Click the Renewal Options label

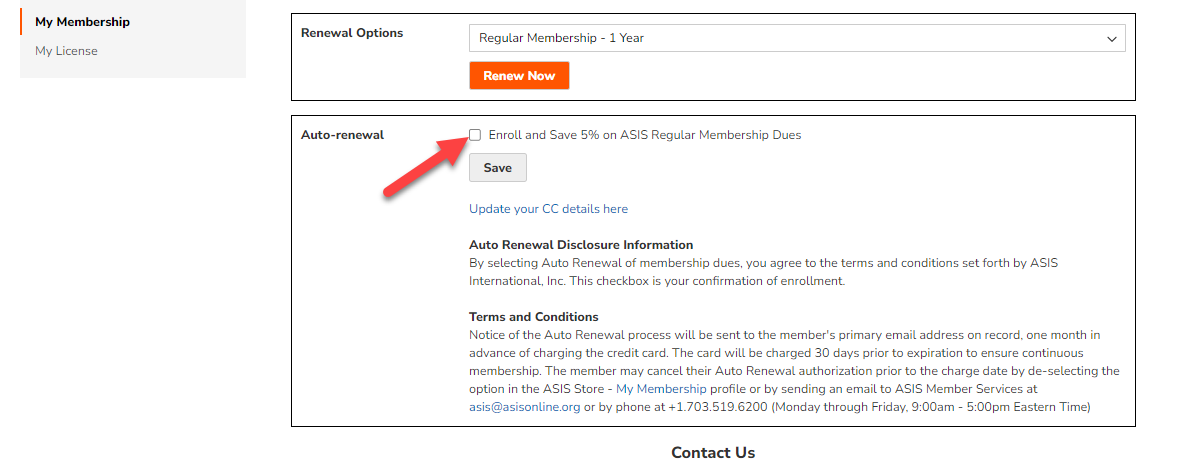tap(352, 33)
